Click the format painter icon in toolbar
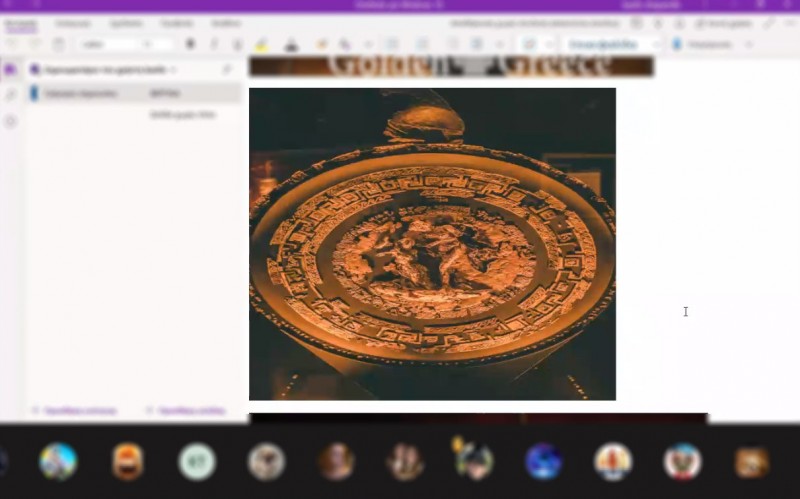Image resolution: width=800 pixels, height=499 pixels. coord(322,44)
